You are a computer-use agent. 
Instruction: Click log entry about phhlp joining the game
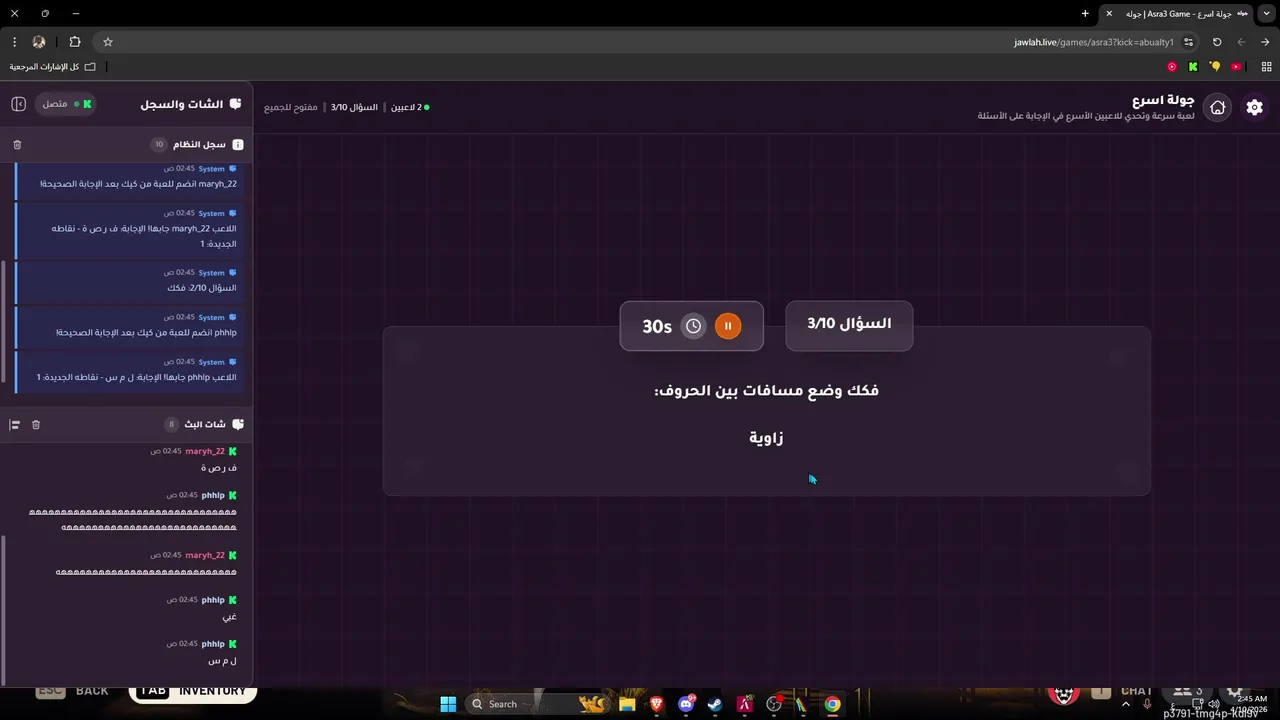(x=127, y=325)
